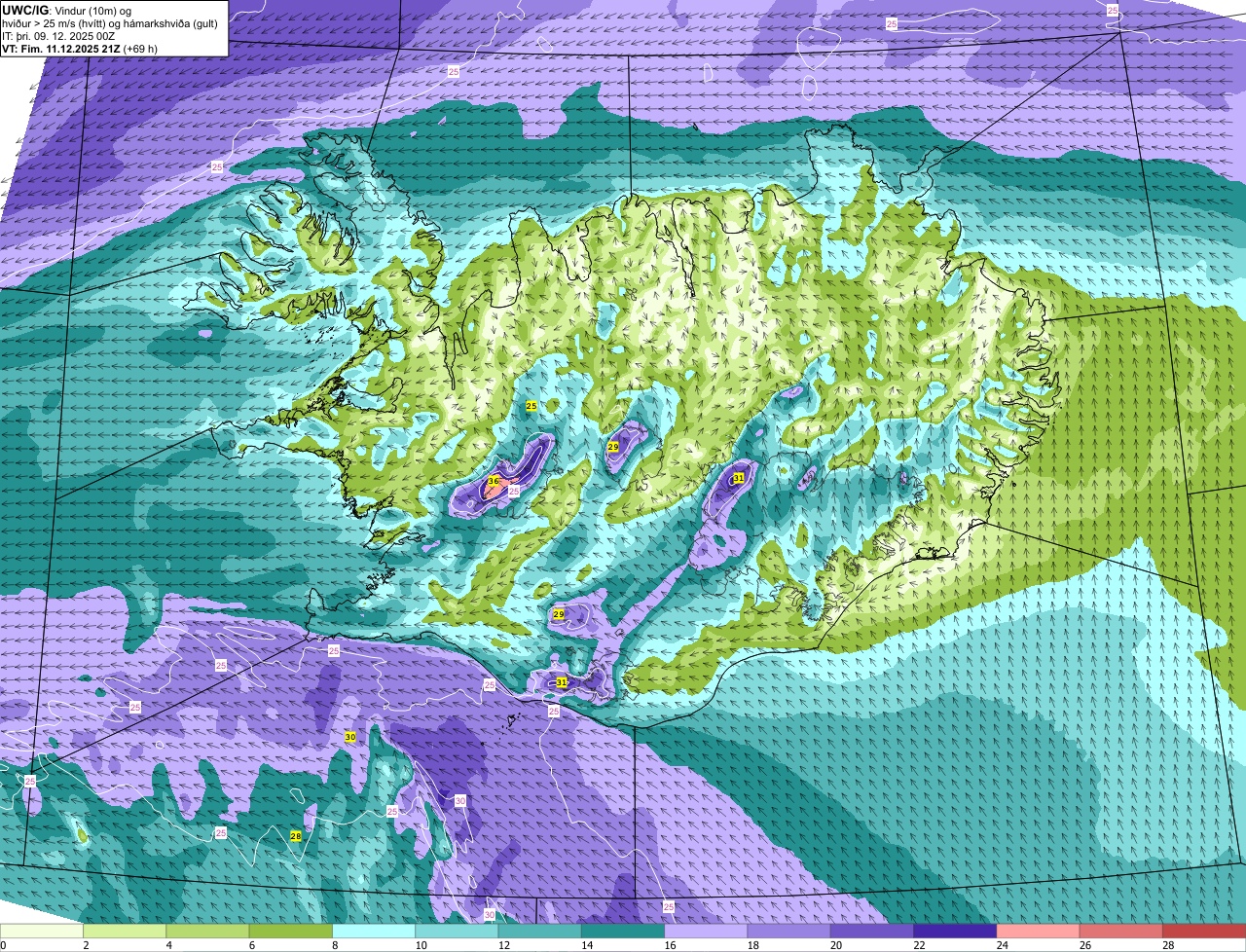This screenshot has height=952, width=1246.
Task: Click the legend tick label "20"
Action: [x=835, y=945]
